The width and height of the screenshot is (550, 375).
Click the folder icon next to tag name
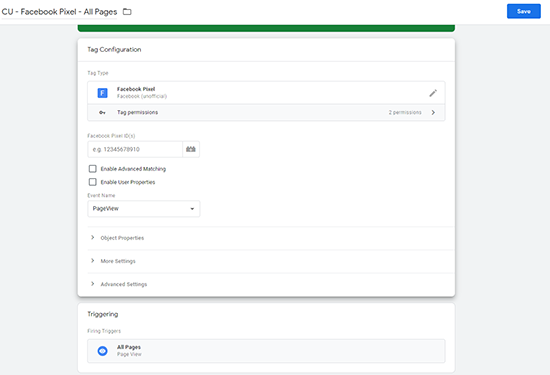click(x=127, y=12)
